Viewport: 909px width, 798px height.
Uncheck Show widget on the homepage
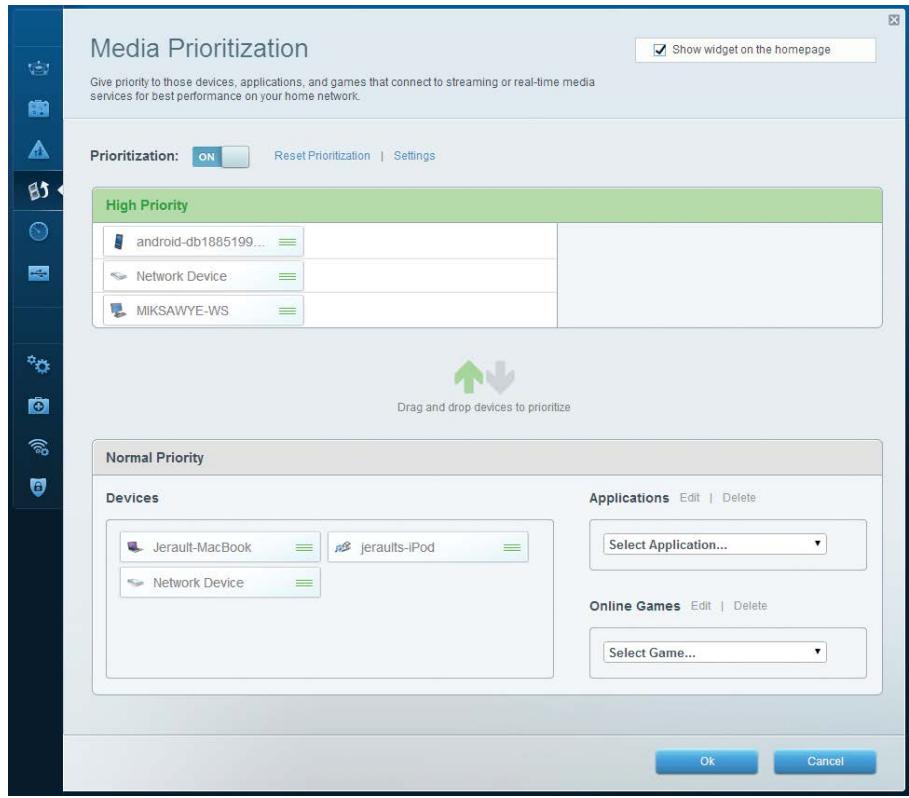(x=660, y=50)
